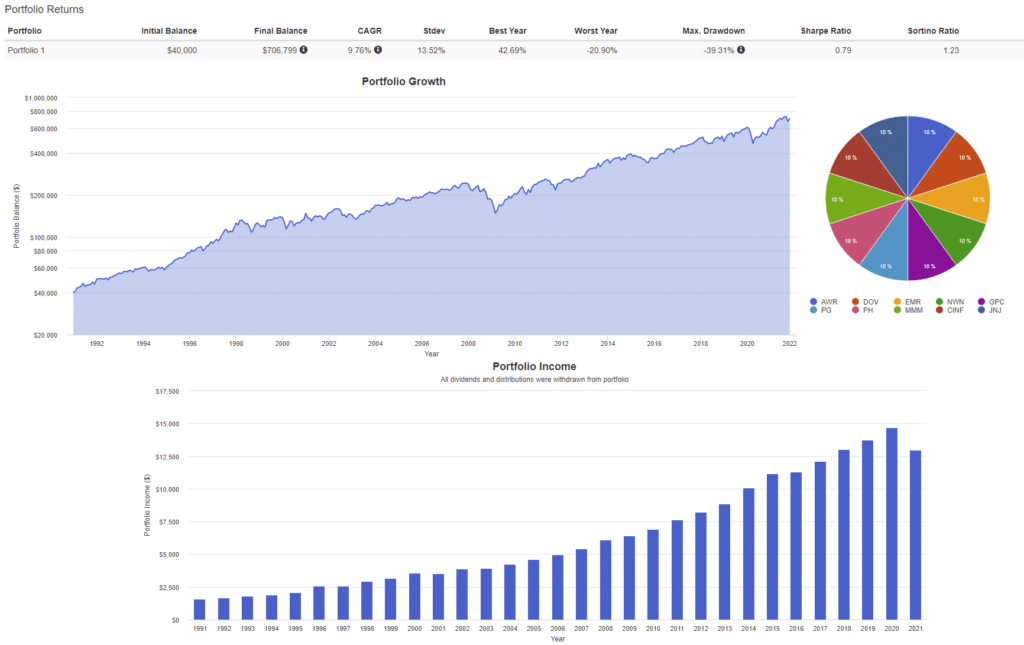Open the Max. Drawdown info icon
The image size is (1024, 645).
[x=740, y=49]
